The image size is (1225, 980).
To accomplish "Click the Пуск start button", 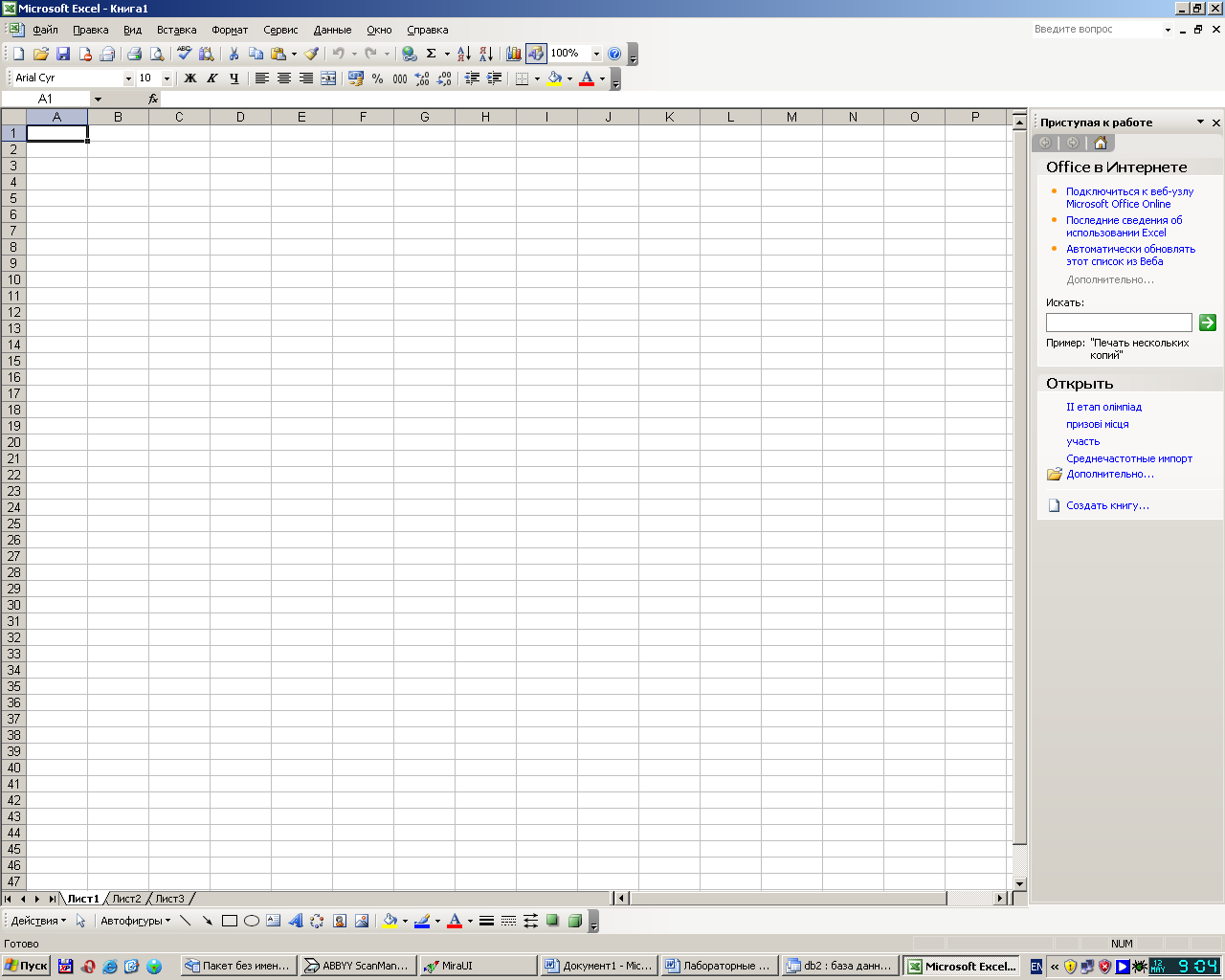I will [x=26, y=966].
